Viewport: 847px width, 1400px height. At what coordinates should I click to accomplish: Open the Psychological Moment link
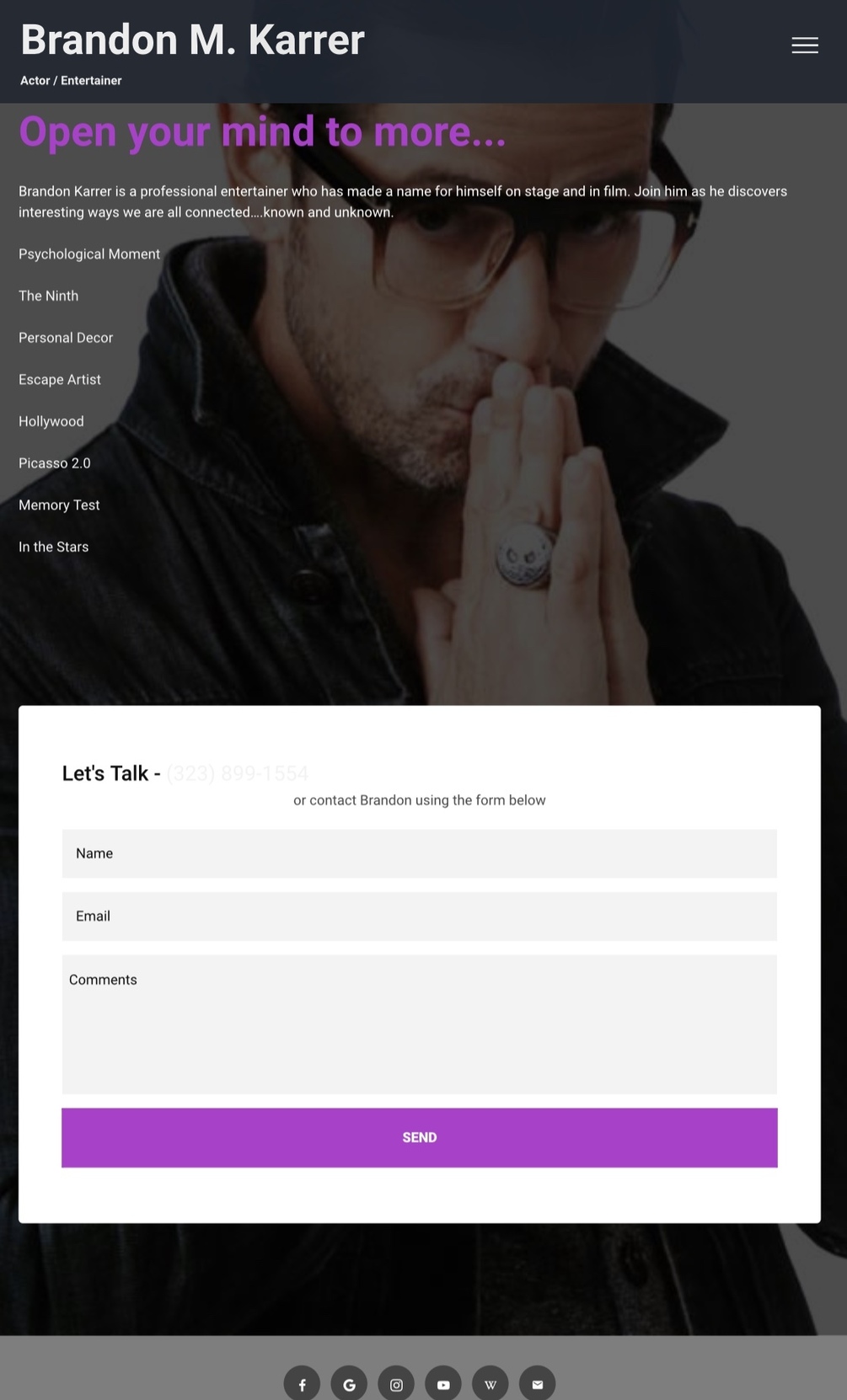pos(89,254)
